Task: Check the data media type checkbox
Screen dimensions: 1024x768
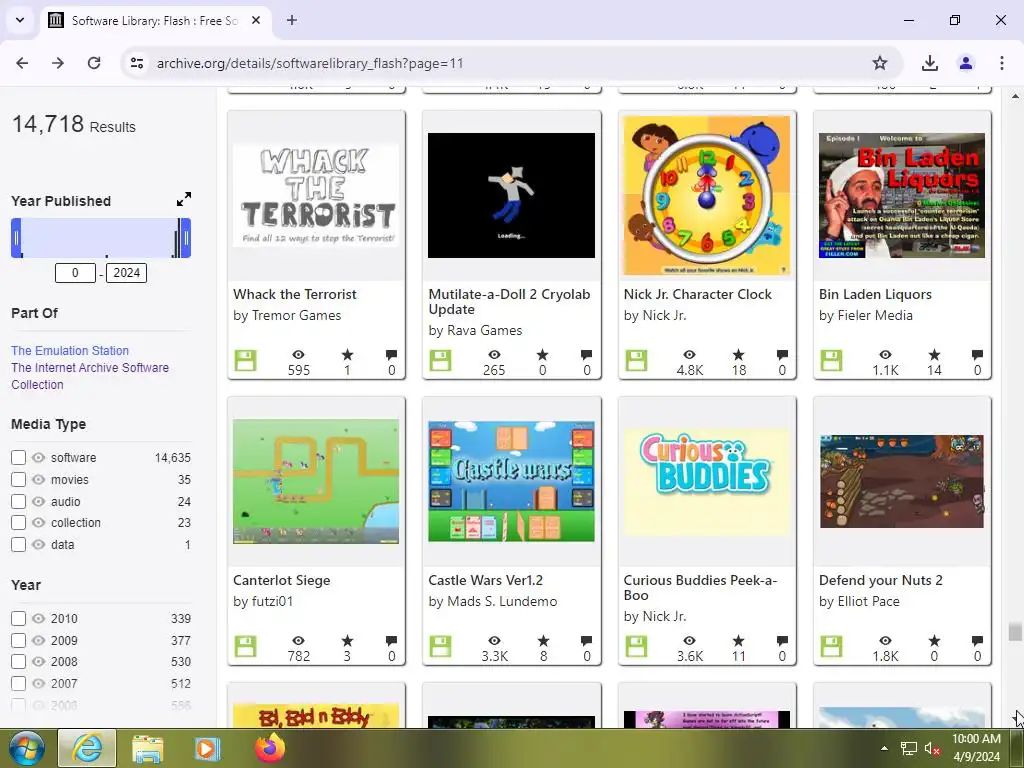Action: 18,545
